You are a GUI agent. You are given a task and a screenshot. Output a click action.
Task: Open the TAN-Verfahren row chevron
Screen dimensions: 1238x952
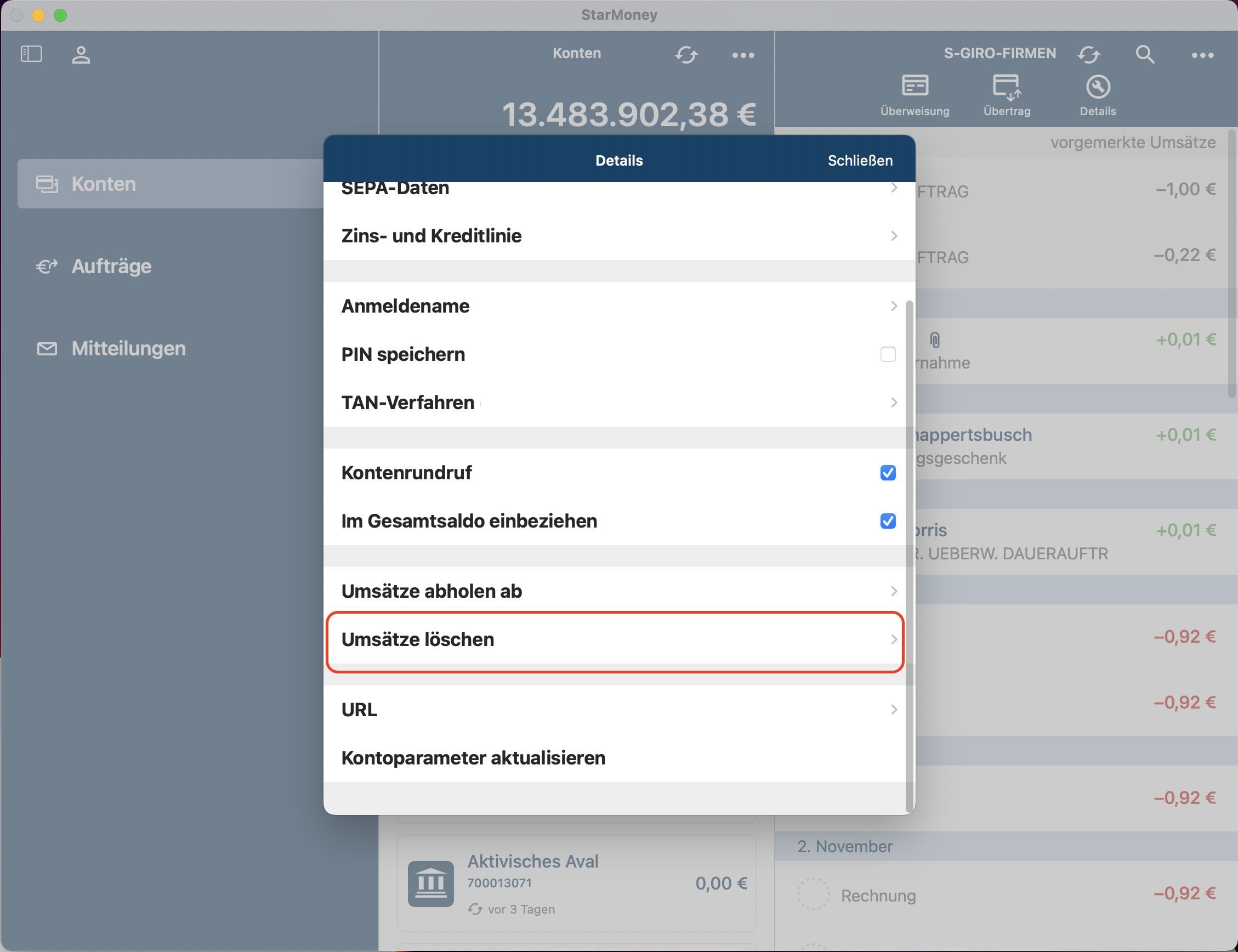pos(894,403)
